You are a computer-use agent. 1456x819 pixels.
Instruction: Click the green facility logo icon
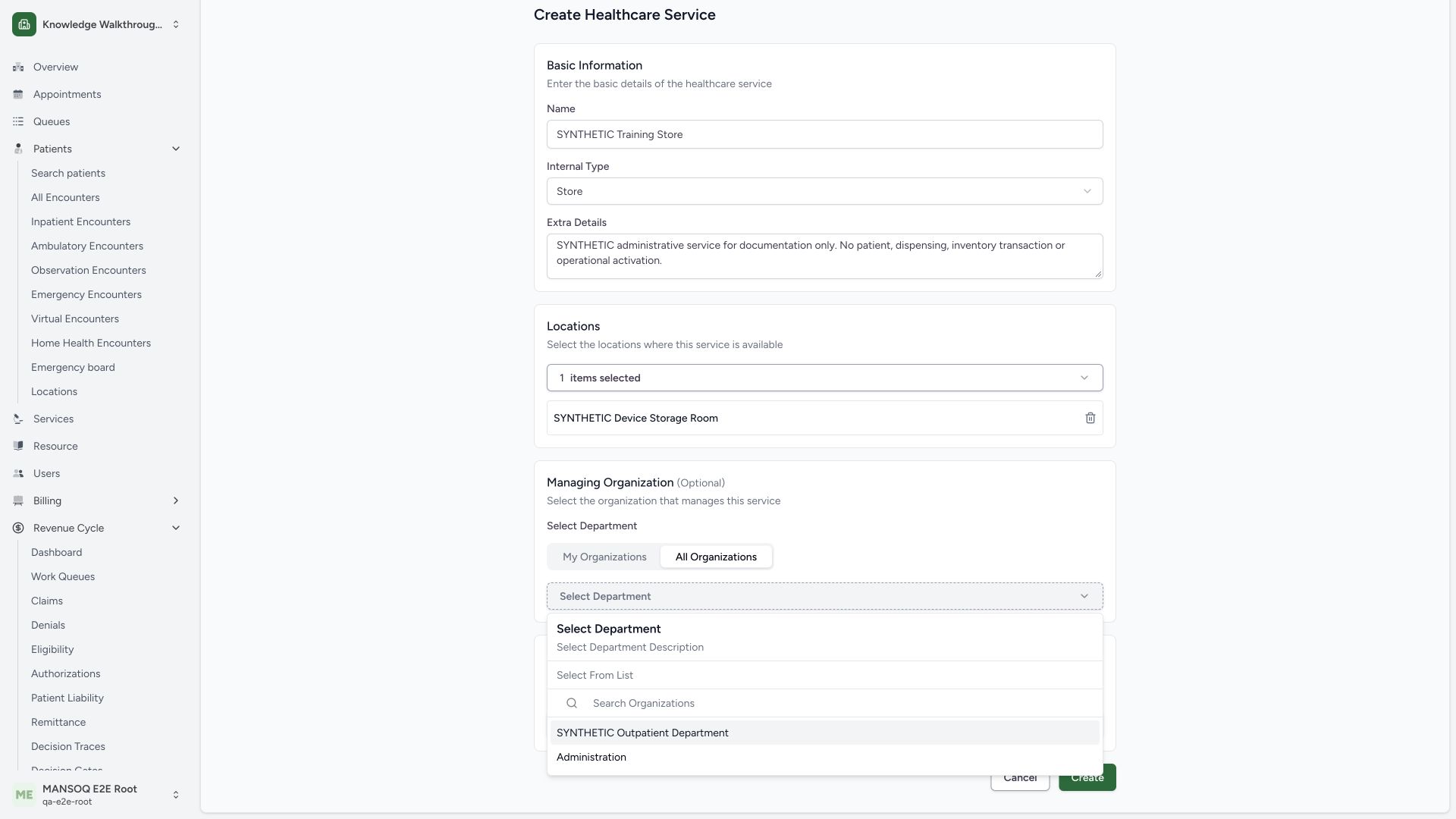pos(24,24)
